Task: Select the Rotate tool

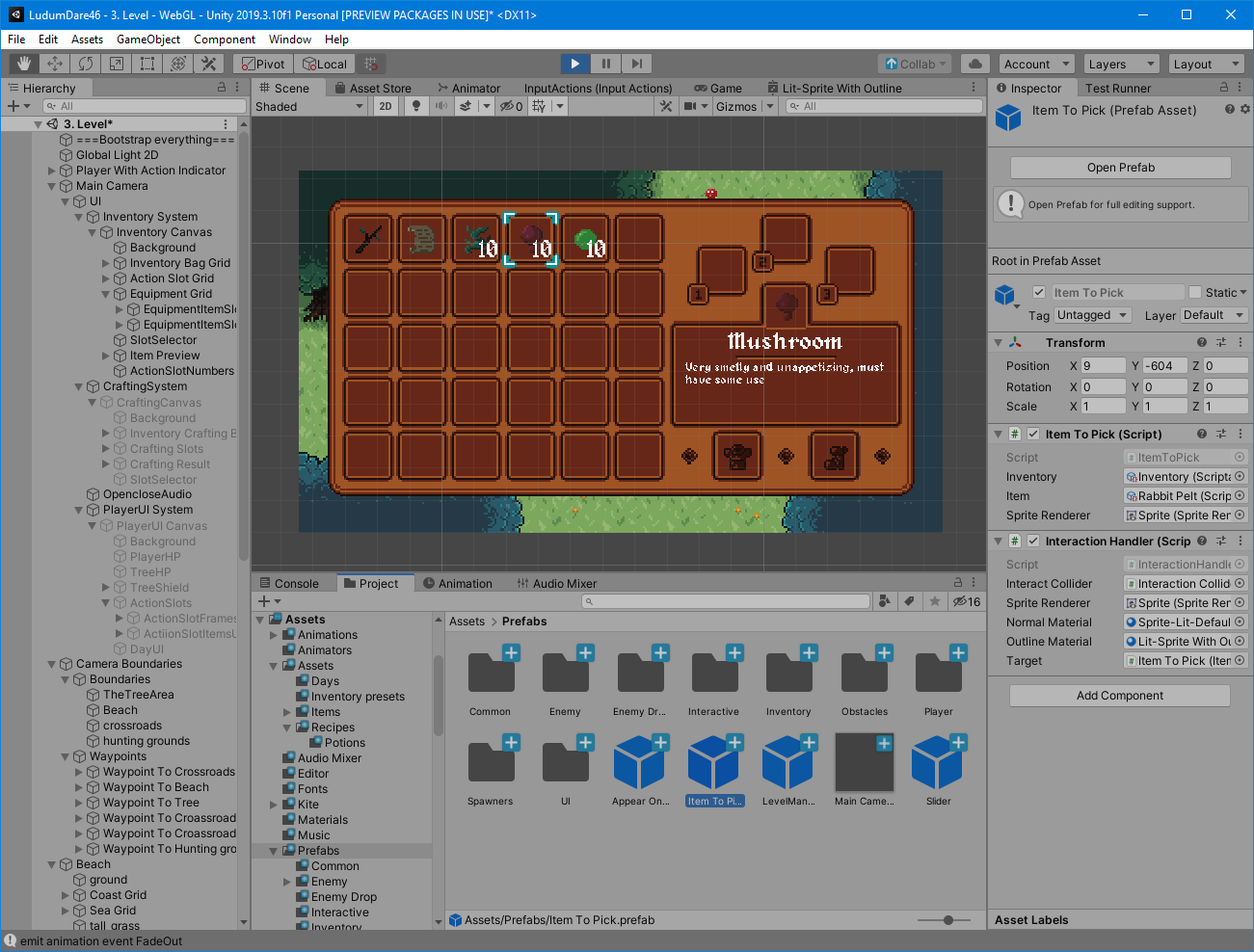Action: tap(86, 64)
